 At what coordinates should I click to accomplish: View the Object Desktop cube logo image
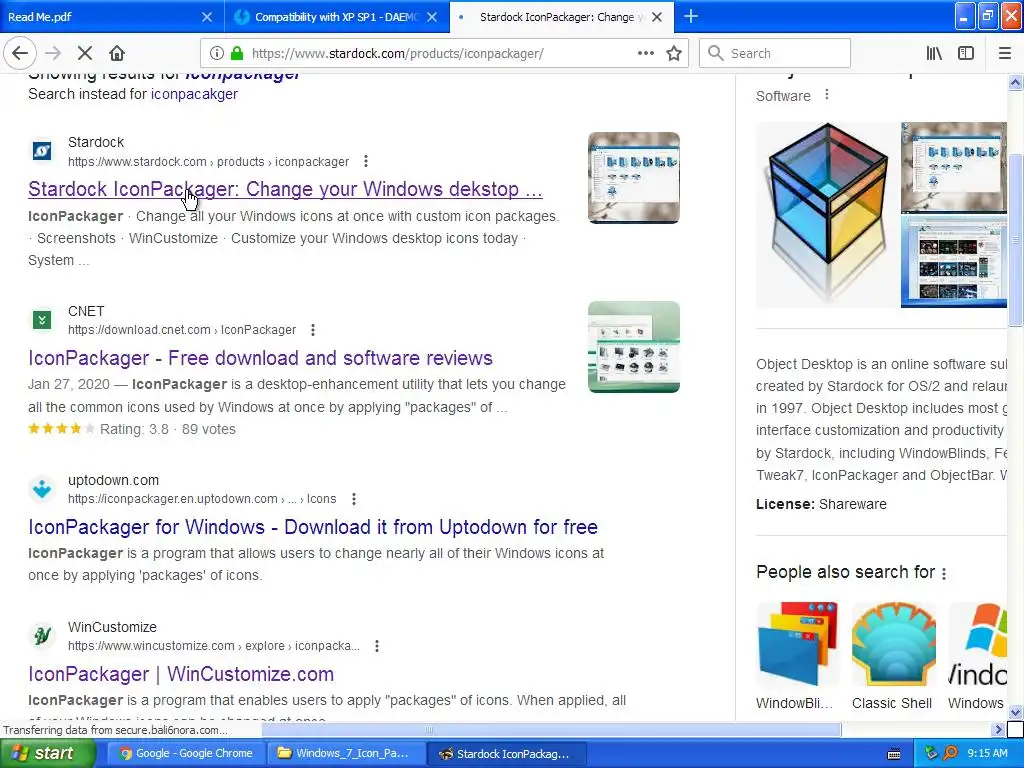tap(827, 214)
